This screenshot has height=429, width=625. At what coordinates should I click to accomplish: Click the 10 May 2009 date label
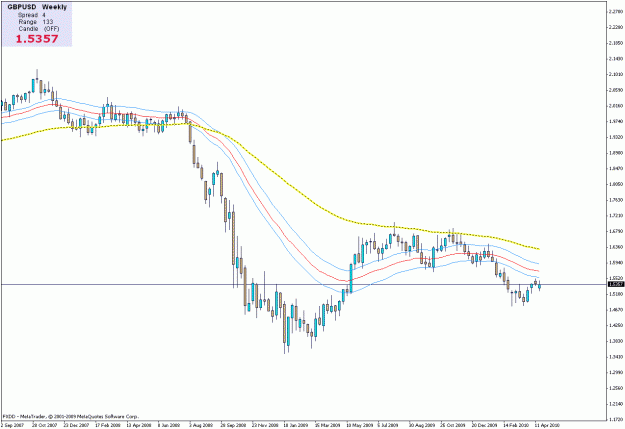pyautogui.click(x=359, y=425)
